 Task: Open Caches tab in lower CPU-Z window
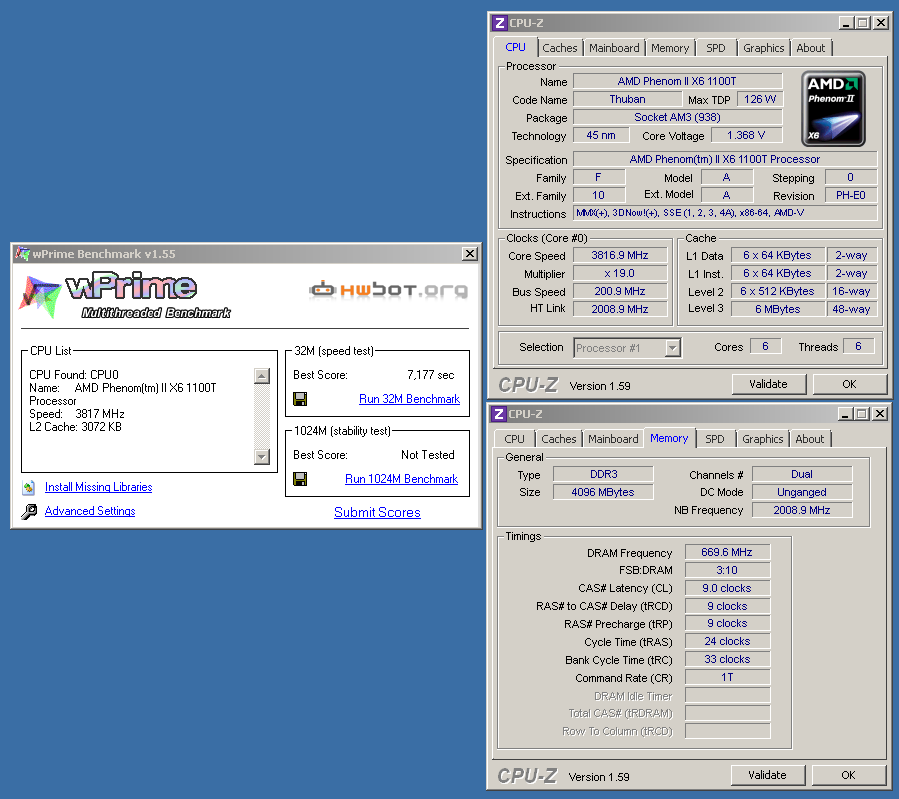[558, 439]
